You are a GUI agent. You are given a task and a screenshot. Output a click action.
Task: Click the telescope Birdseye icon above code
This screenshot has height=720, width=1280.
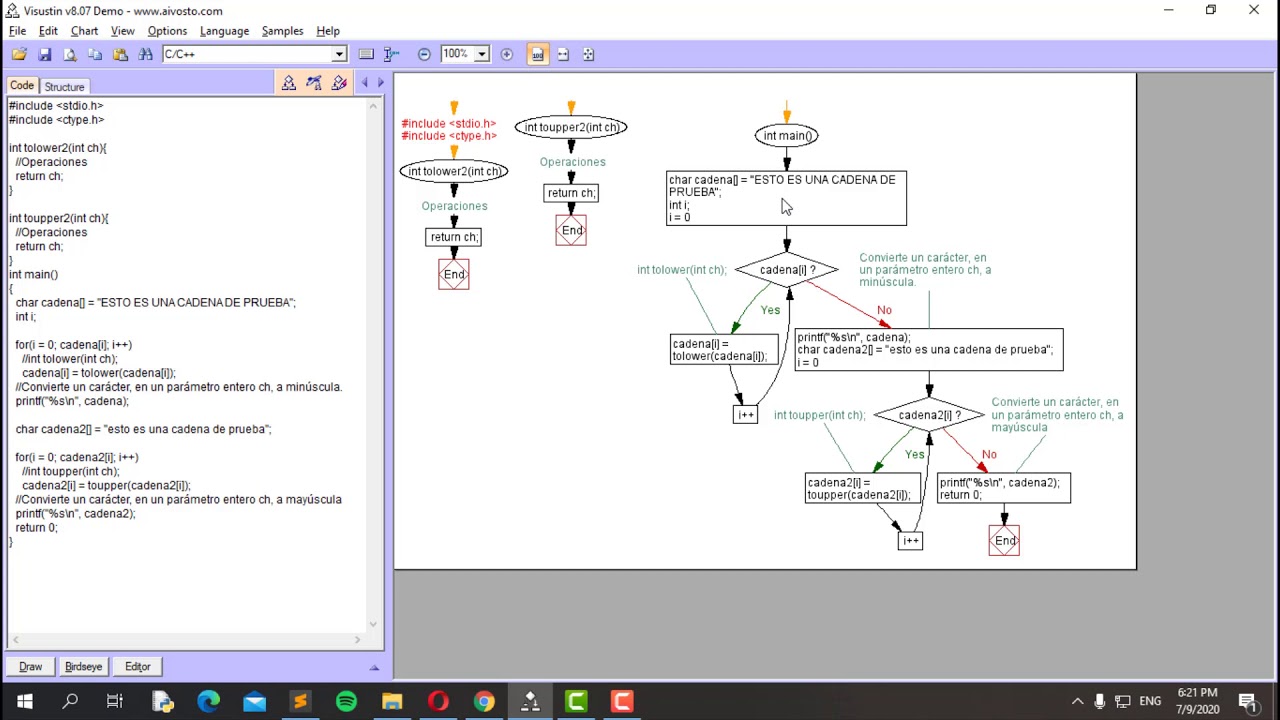tap(314, 83)
